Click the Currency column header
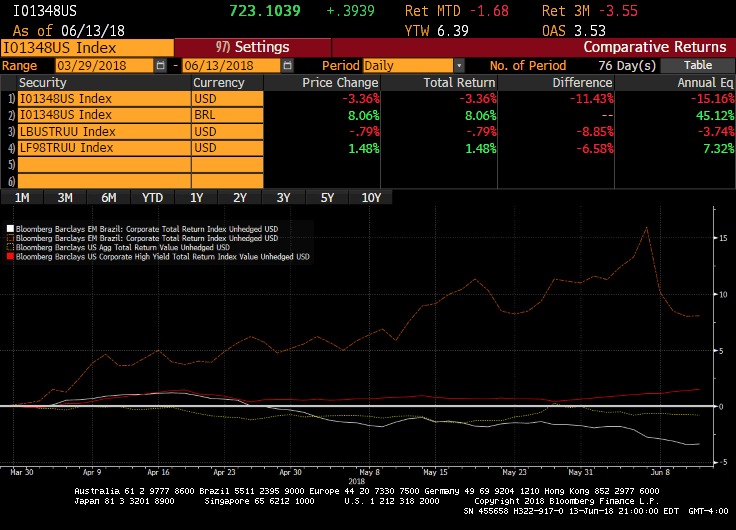The image size is (736, 530). pyautogui.click(x=228, y=83)
